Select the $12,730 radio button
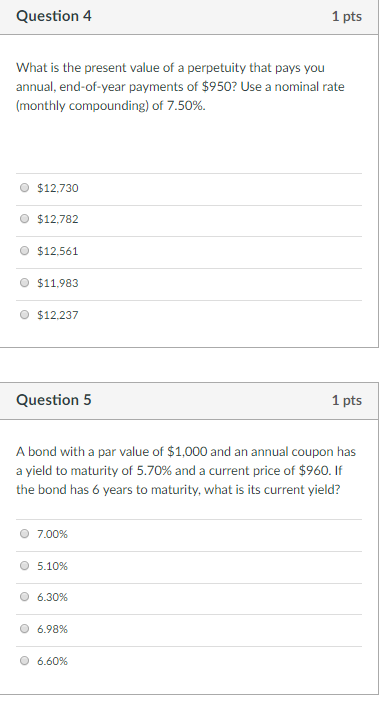 point(25,188)
